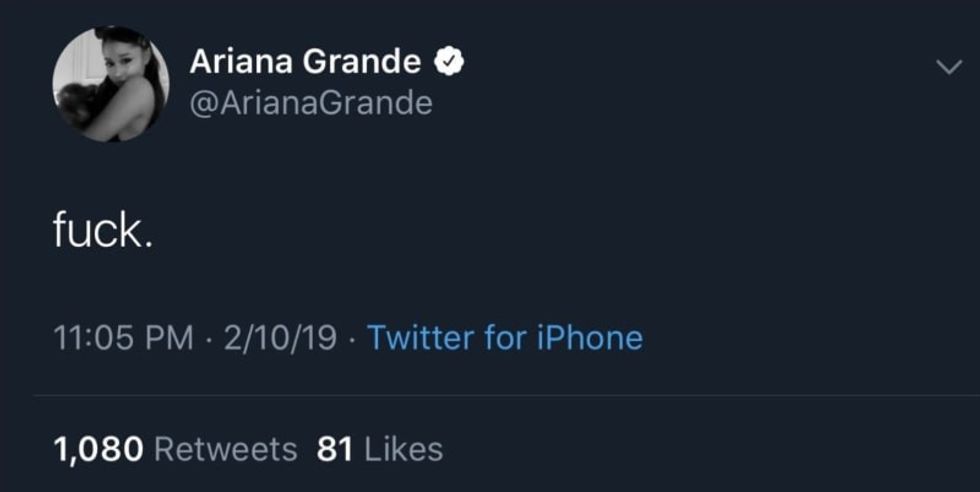Click the 1,080 retweet count number
Screen dimensions: 980x492
[x=99, y=449]
